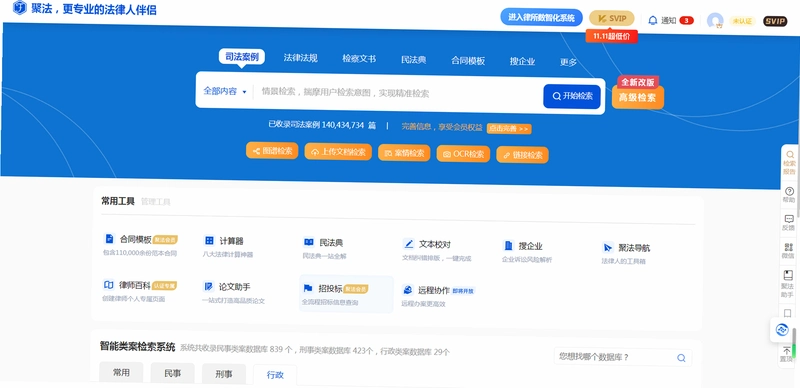Open the 全部内容 dropdown
800x388 pixels.
[x=225, y=91]
